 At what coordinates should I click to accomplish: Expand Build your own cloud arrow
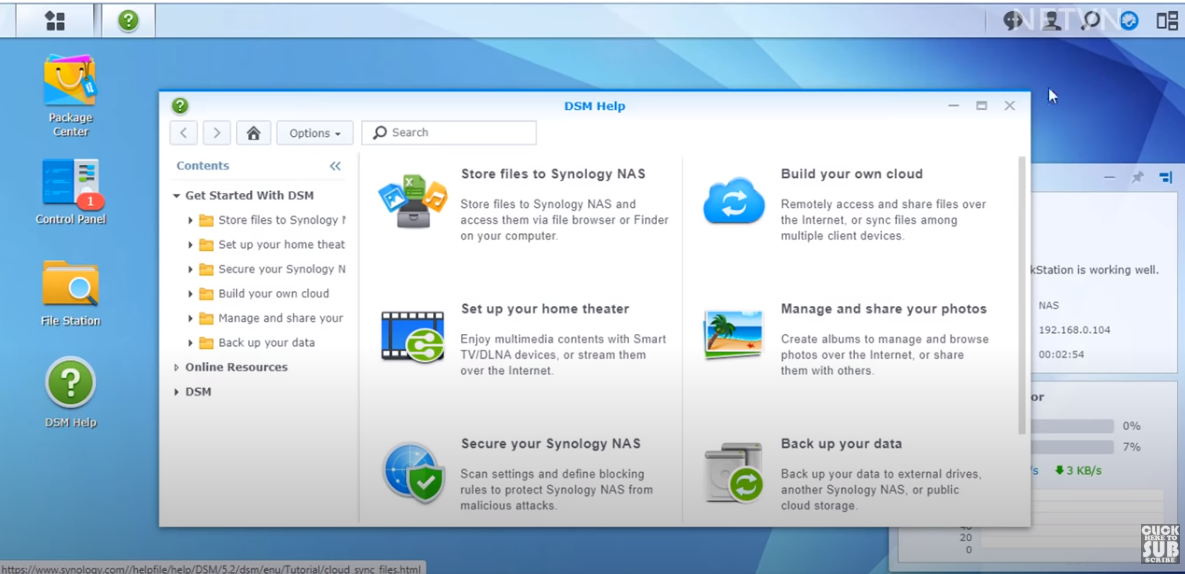click(190, 294)
